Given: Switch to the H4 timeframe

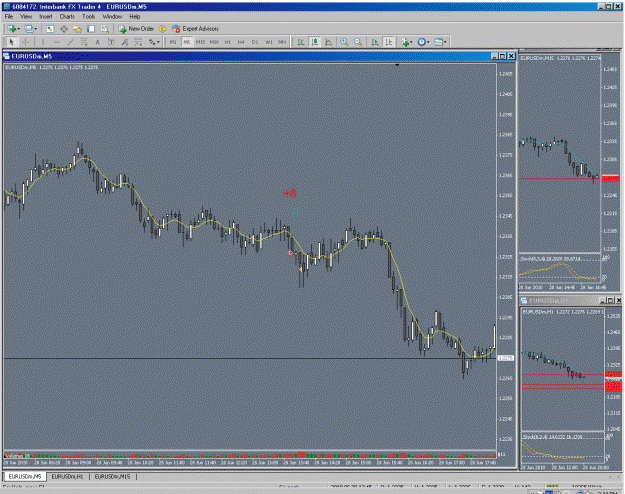Looking at the screenshot, I should tap(241, 42).
